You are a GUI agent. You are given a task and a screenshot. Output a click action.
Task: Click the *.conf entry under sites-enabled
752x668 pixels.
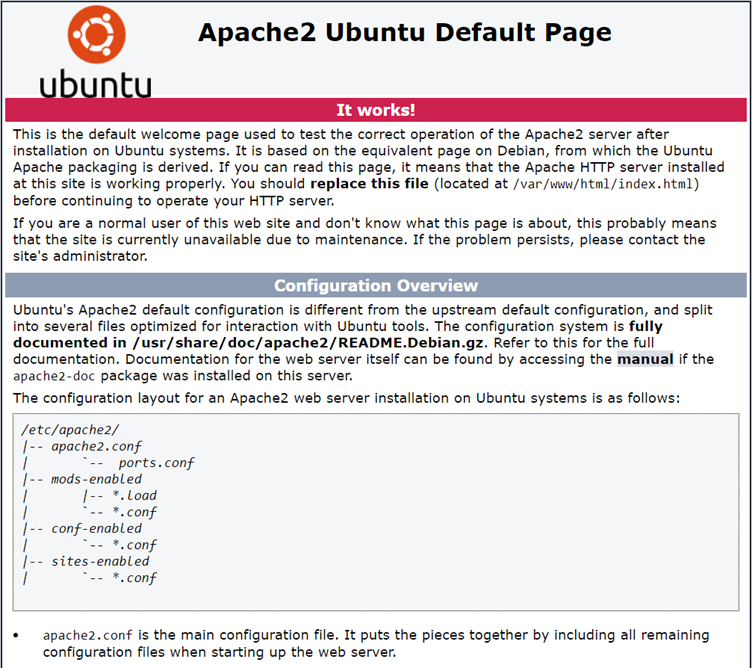pyautogui.click(x=134, y=578)
